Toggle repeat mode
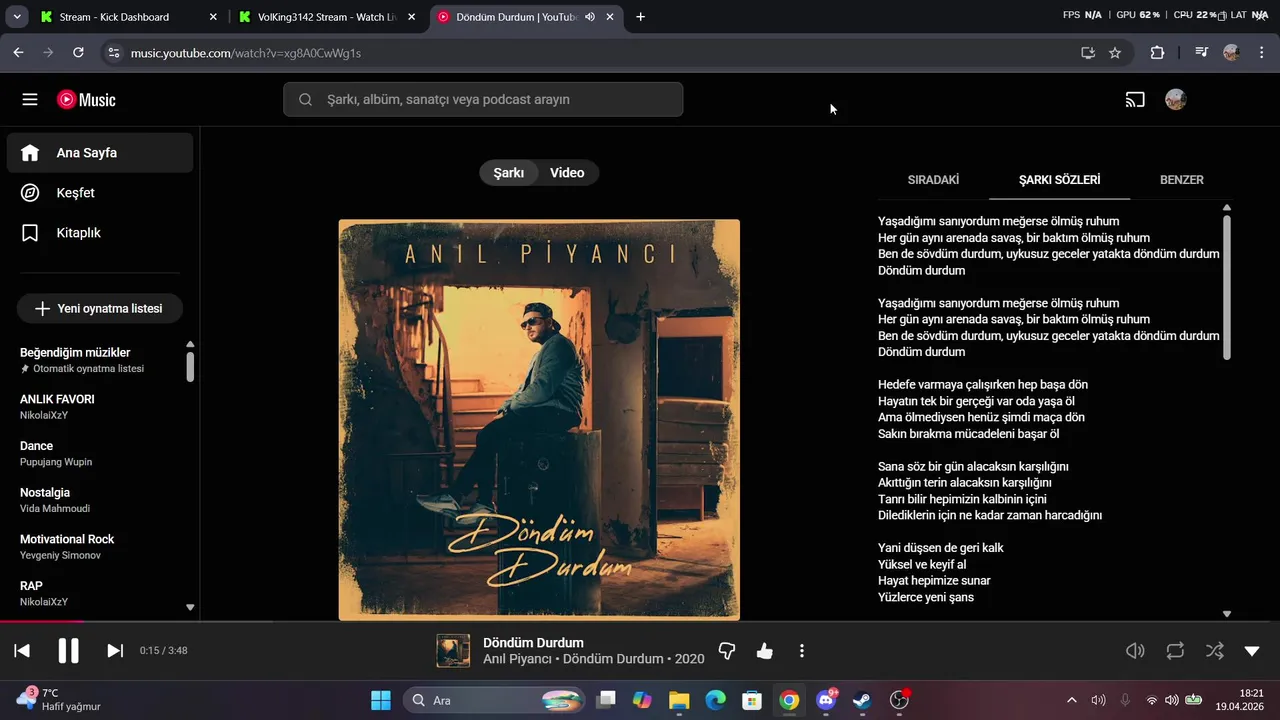This screenshot has width=1280, height=720. (x=1175, y=651)
